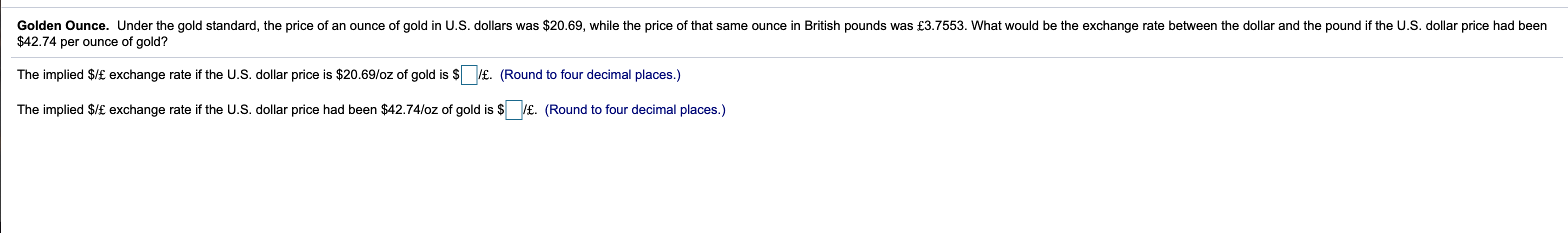Viewport: 1568px width, 233px height.
Task: Click the "/£." unit label after the first answer box
Action: [485, 75]
